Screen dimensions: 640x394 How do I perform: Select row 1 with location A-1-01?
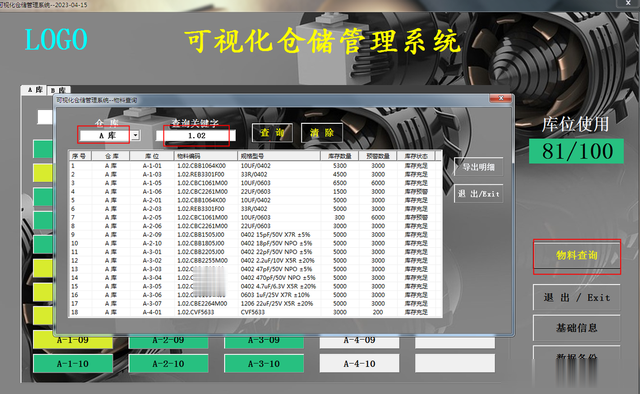[255, 166]
